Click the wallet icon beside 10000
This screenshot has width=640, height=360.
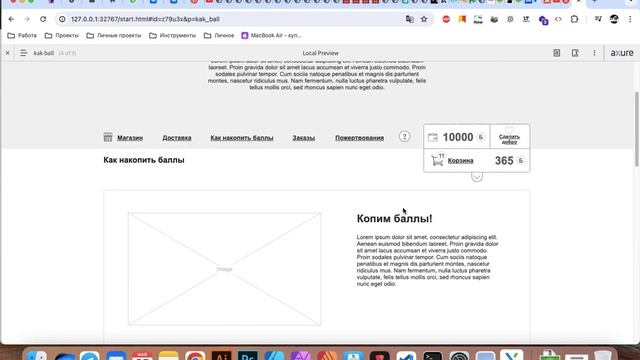coord(433,138)
